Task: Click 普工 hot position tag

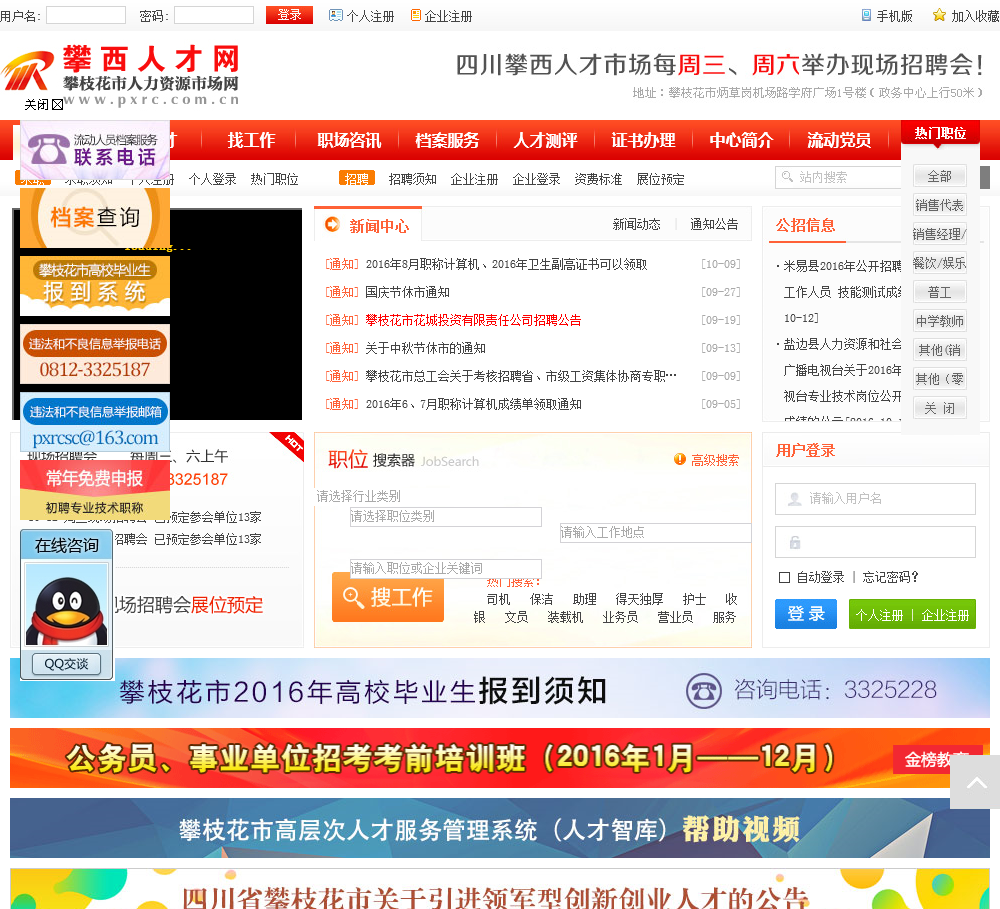Action: click(939, 292)
